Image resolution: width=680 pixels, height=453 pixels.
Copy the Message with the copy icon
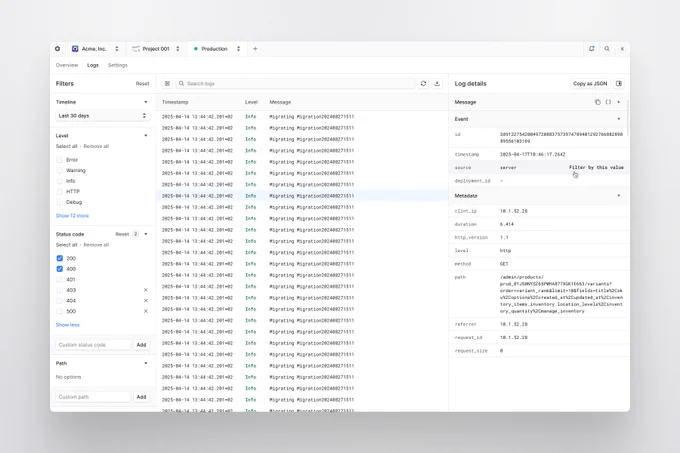[x=598, y=102]
